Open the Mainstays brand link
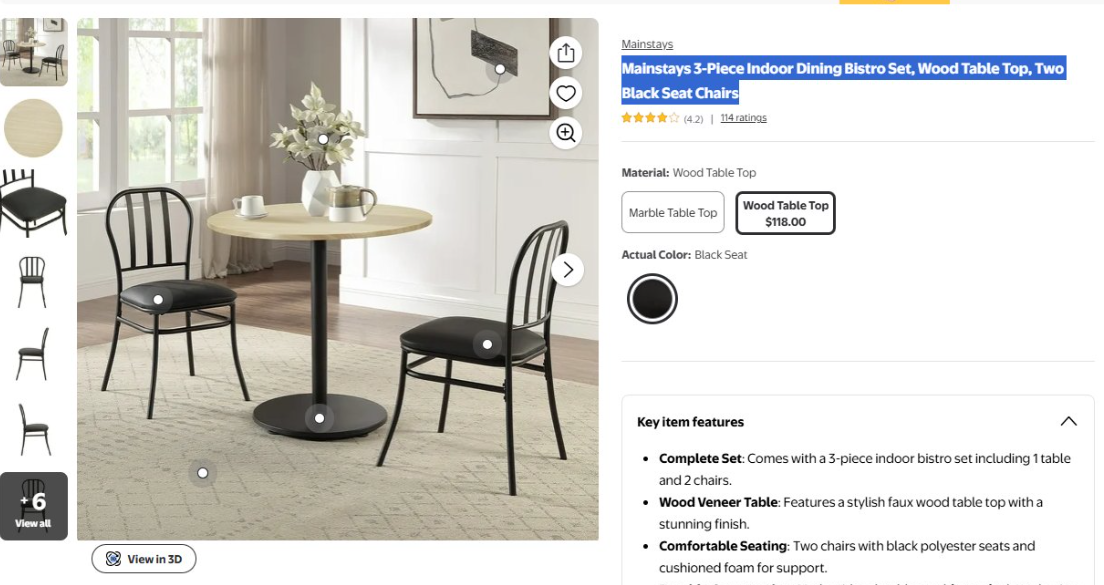1104x585 pixels. 647,44
